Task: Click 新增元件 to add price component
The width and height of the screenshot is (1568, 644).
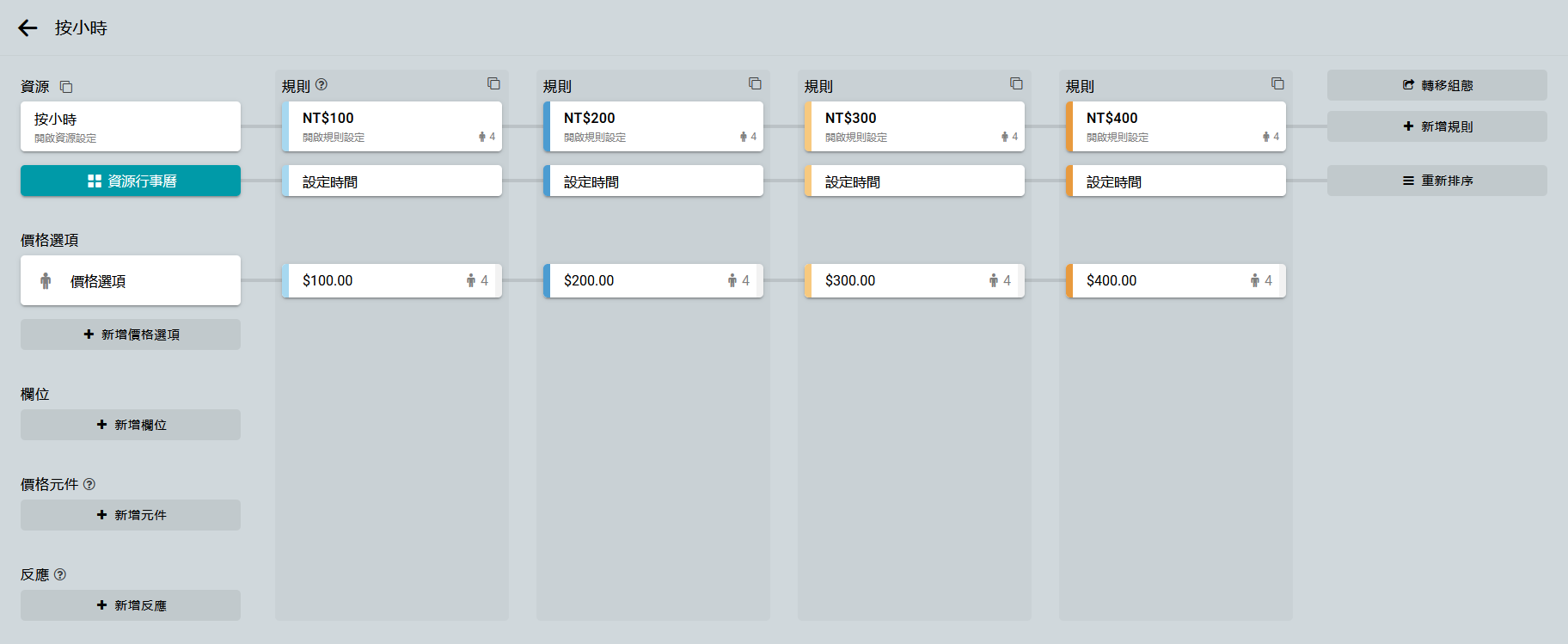Action: point(131,515)
